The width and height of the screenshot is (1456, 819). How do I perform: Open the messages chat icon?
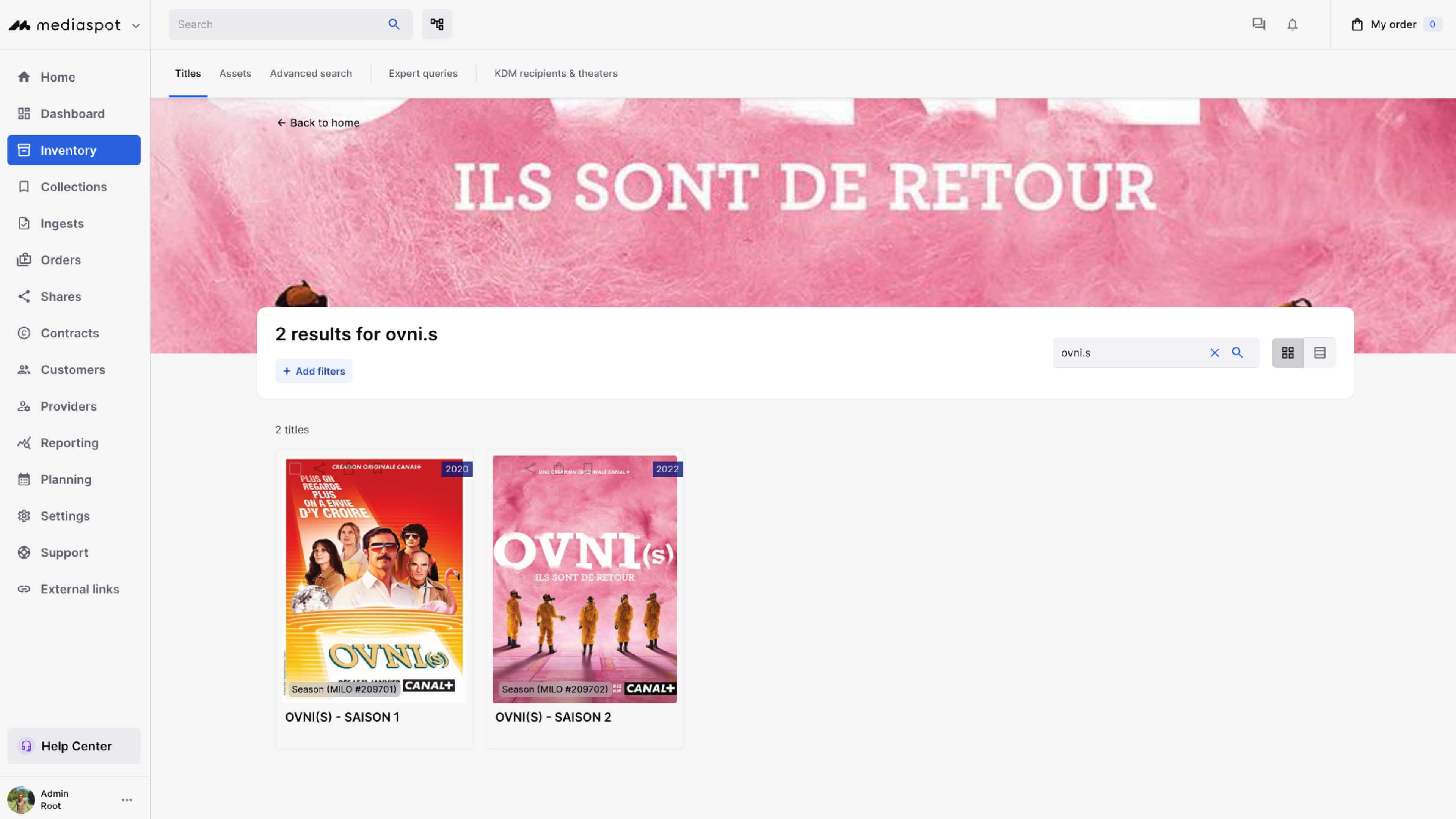point(1259,24)
